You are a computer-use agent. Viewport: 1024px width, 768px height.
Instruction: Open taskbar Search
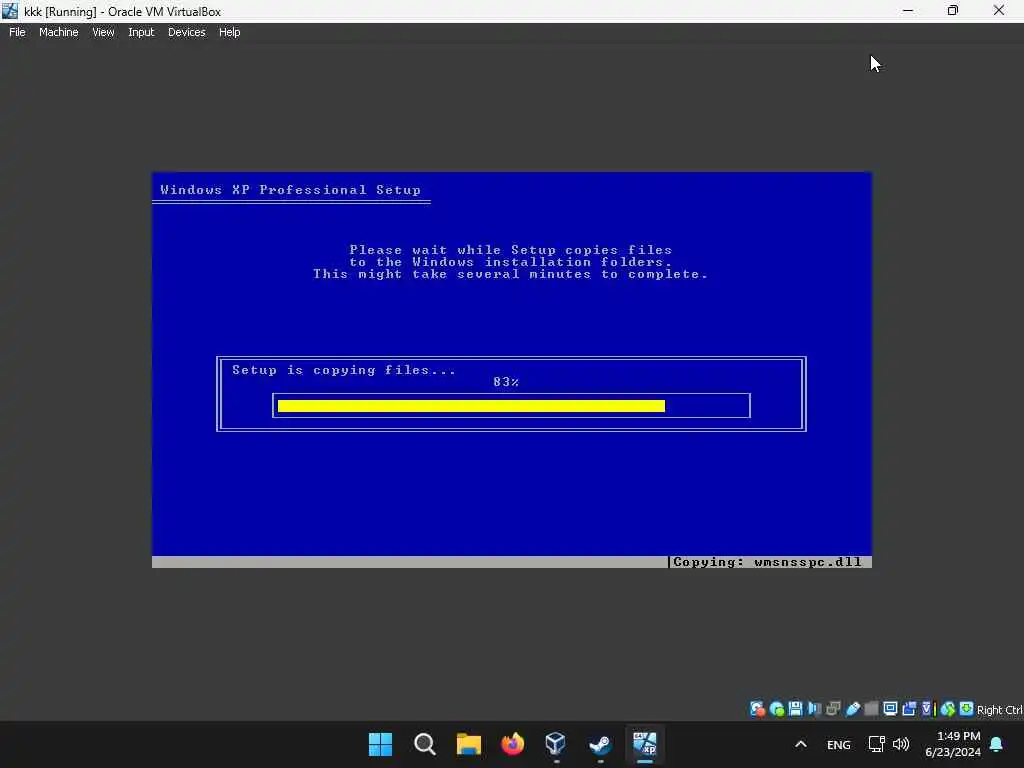424,744
